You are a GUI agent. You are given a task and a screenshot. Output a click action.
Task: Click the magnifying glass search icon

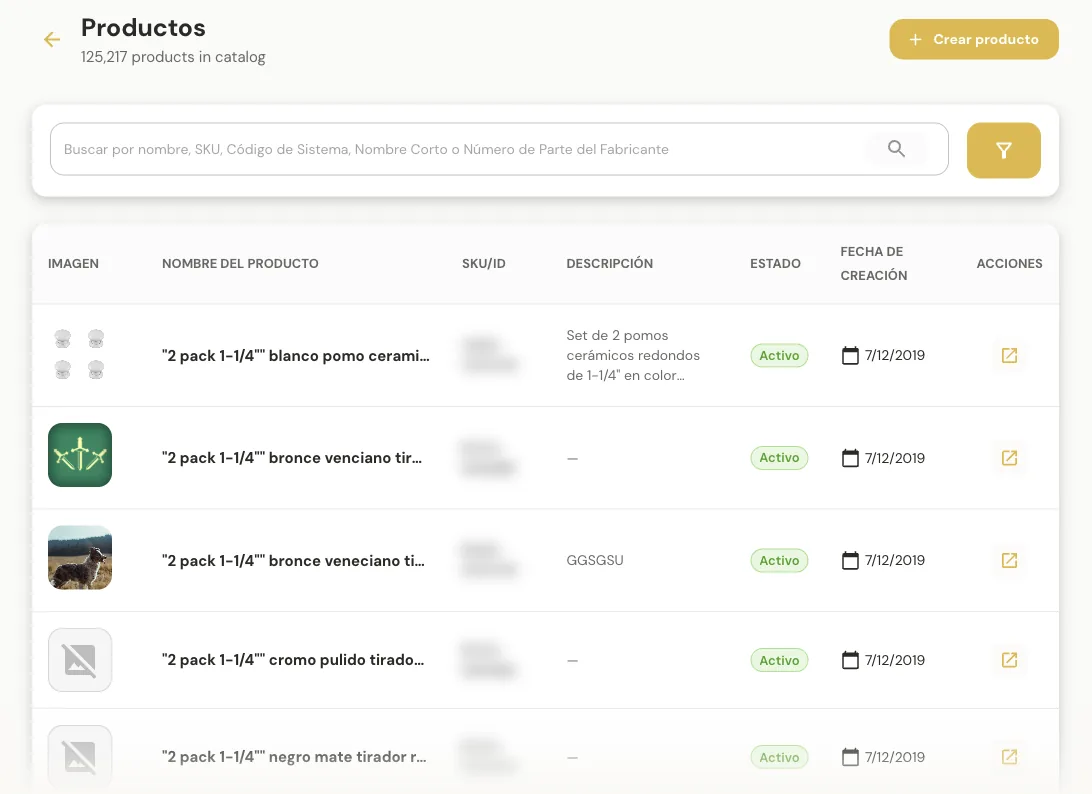pos(896,149)
